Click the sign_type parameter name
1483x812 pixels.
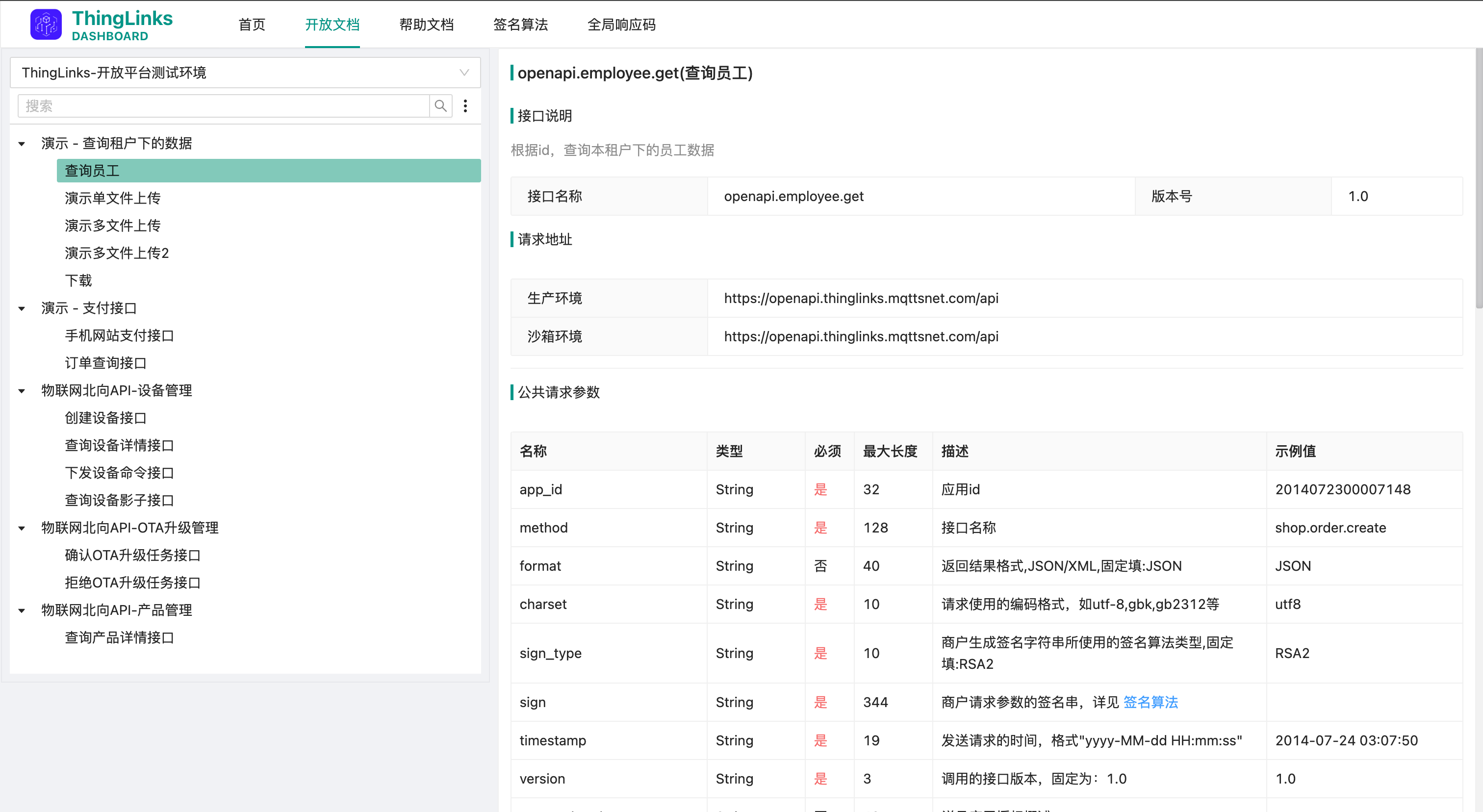pos(550,653)
